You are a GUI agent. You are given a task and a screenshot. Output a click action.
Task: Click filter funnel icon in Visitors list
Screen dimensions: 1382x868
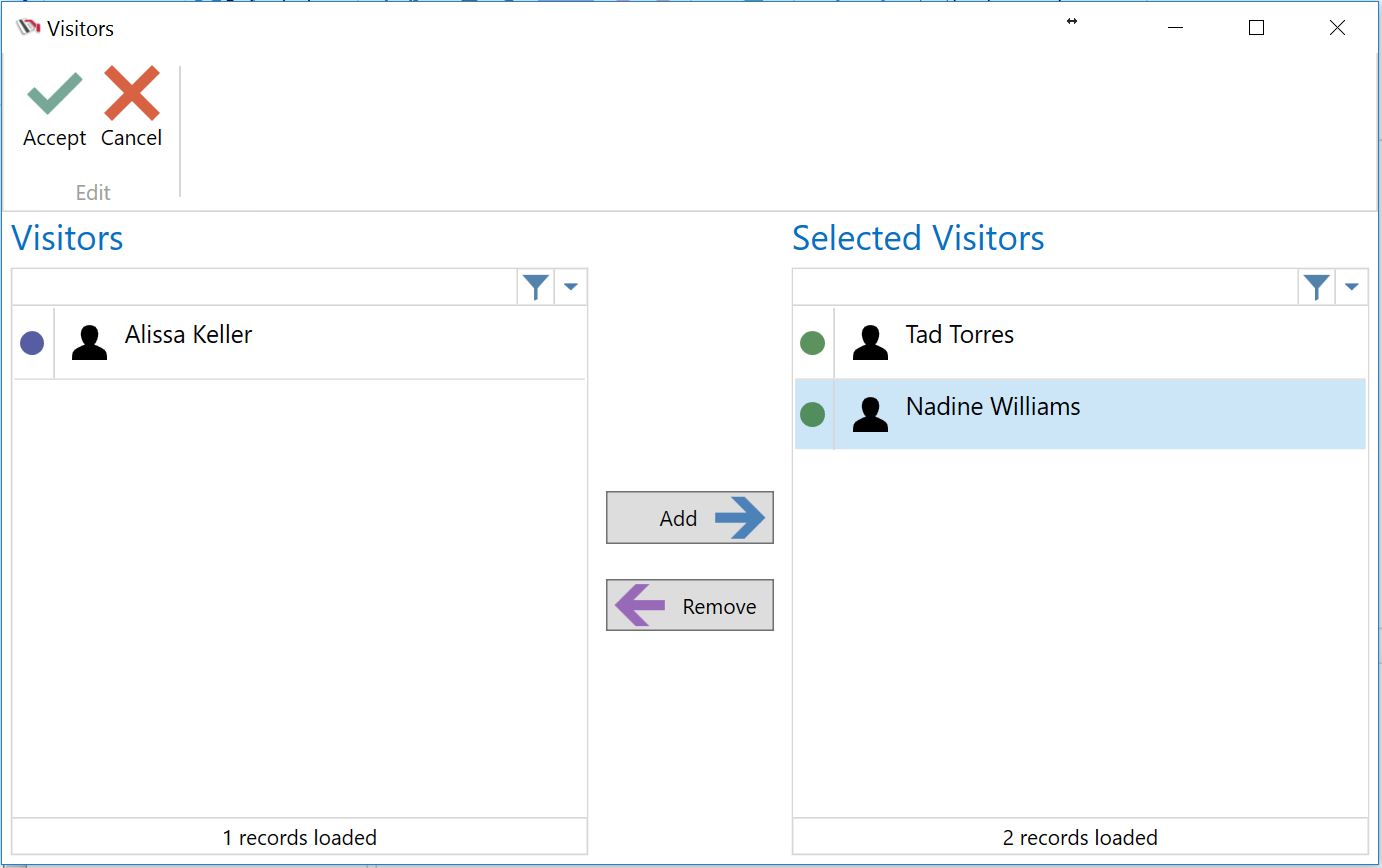tap(536, 287)
